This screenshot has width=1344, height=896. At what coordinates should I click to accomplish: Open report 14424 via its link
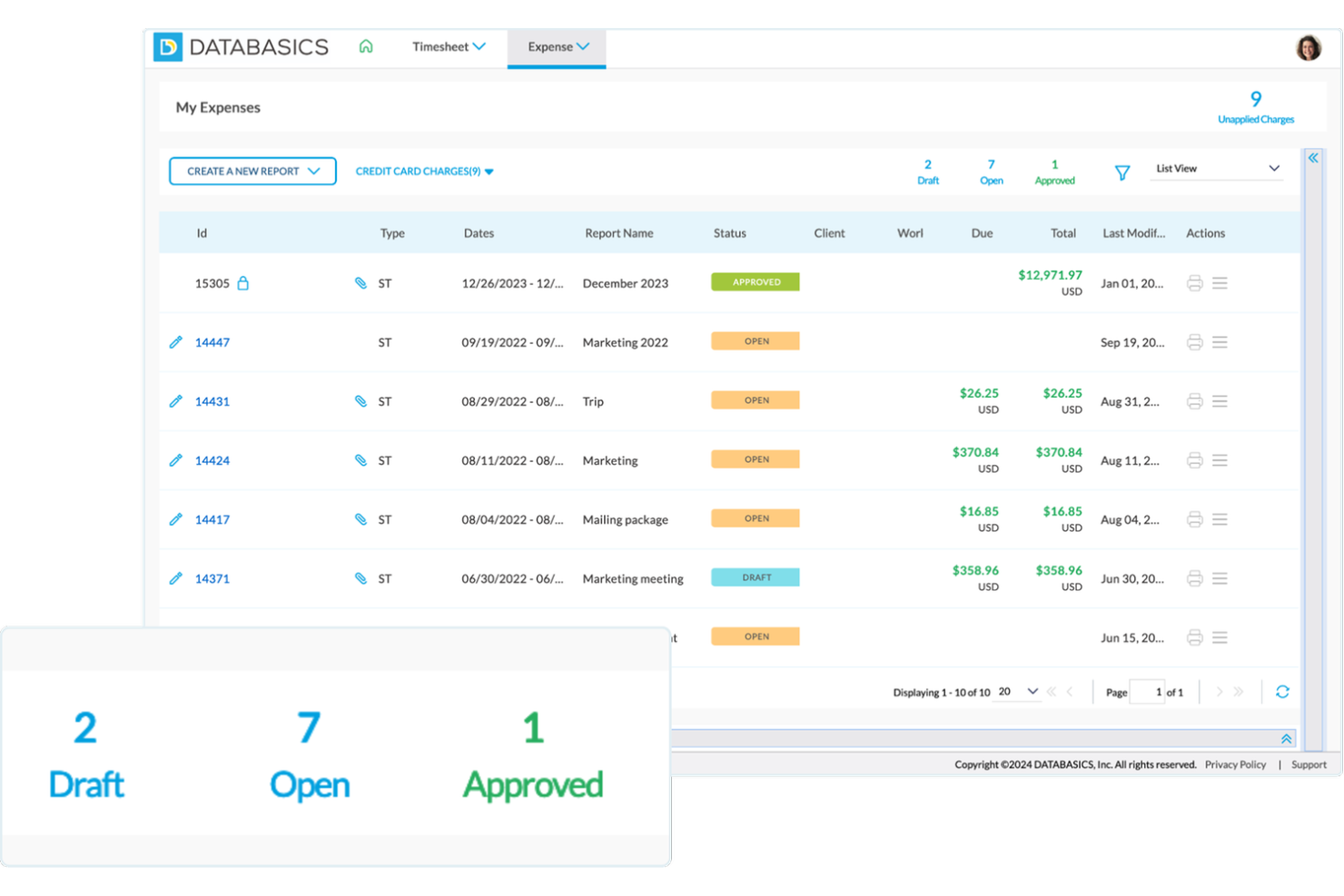(212, 460)
